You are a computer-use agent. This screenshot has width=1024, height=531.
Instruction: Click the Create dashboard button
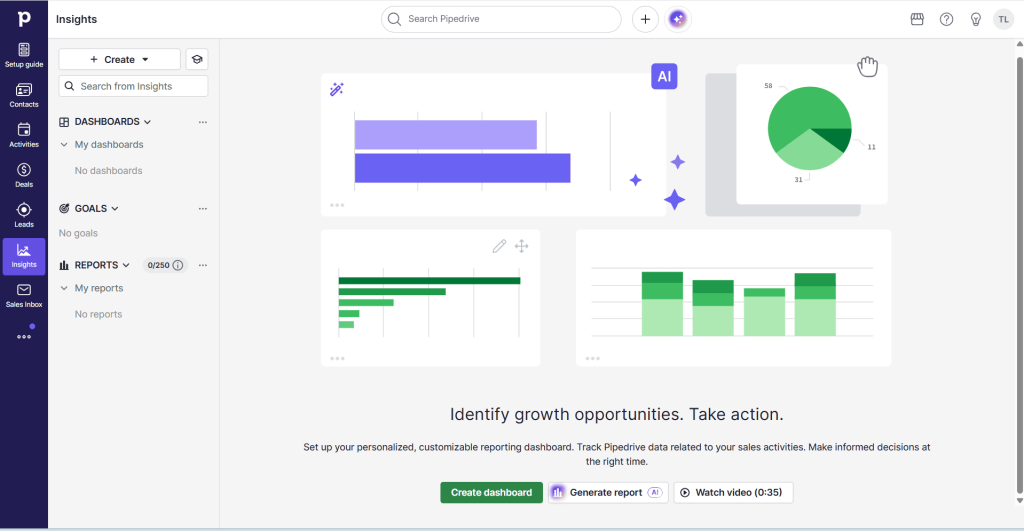tap(491, 492)
